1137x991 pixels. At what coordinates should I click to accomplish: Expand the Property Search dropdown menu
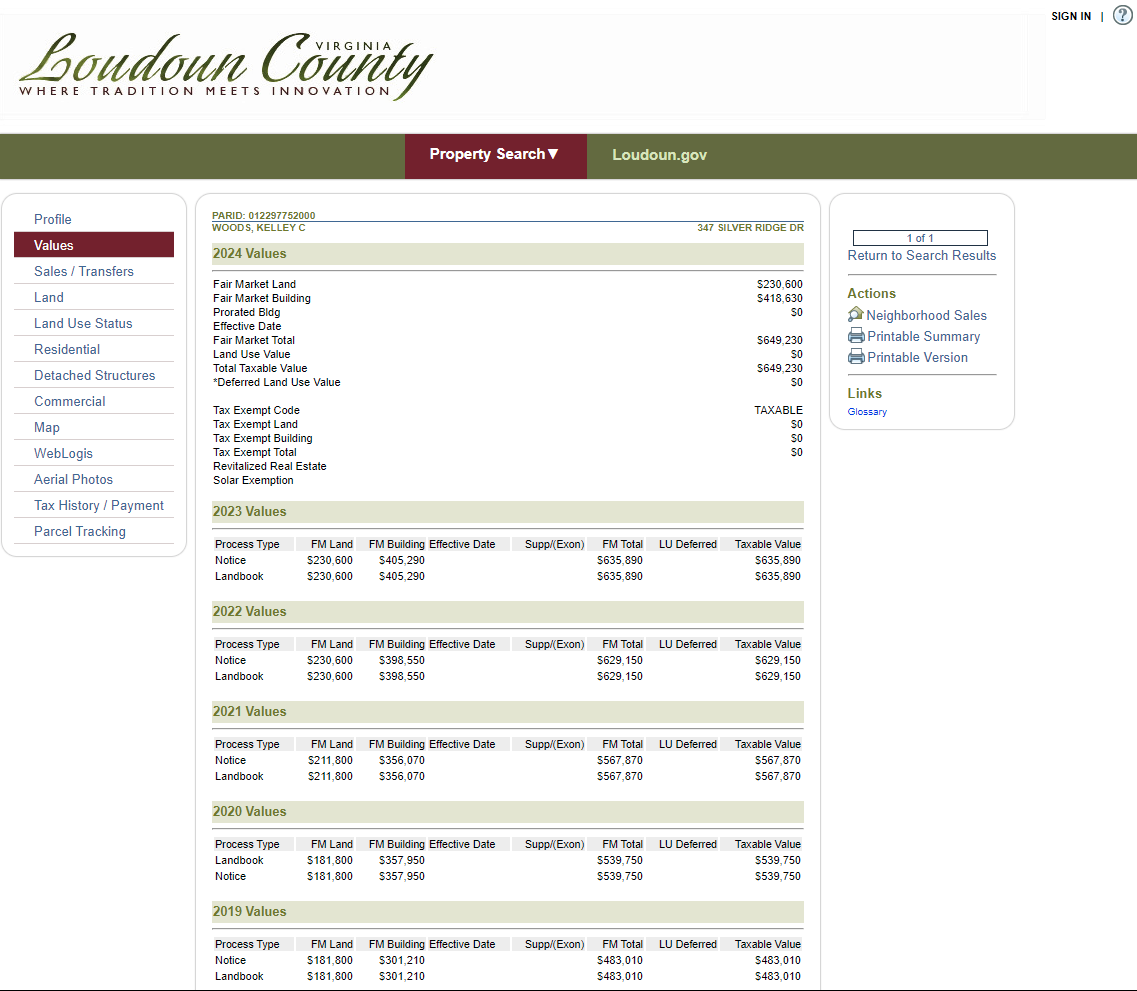point(495,154)
